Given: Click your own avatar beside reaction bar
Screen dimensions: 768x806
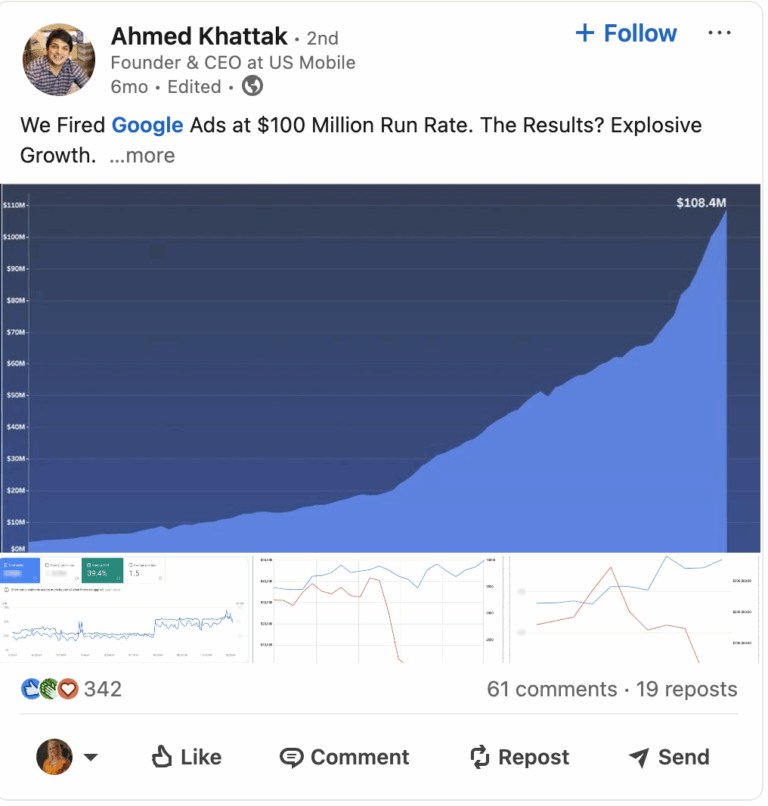Looking at the screenshot, I should tap(55, 757).
